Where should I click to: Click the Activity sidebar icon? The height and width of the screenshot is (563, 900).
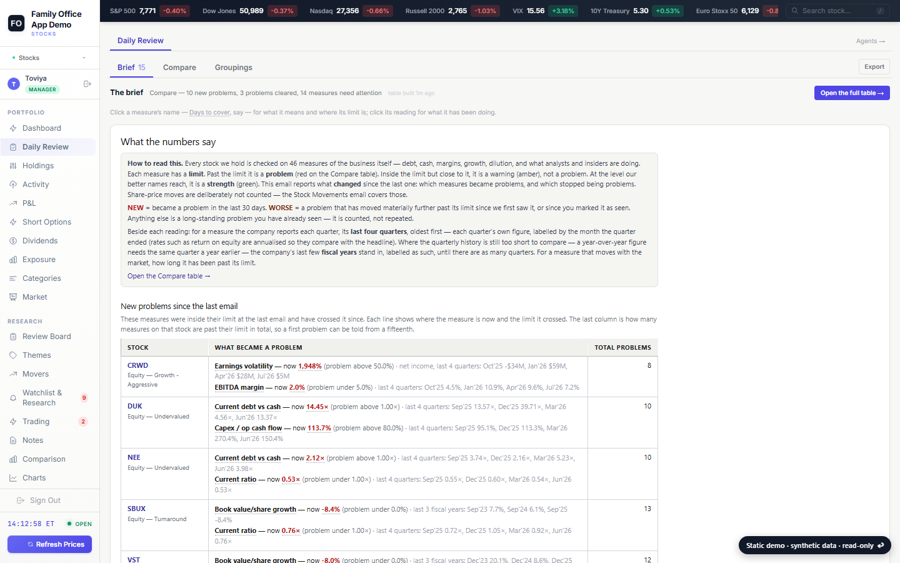pos(13,184)
